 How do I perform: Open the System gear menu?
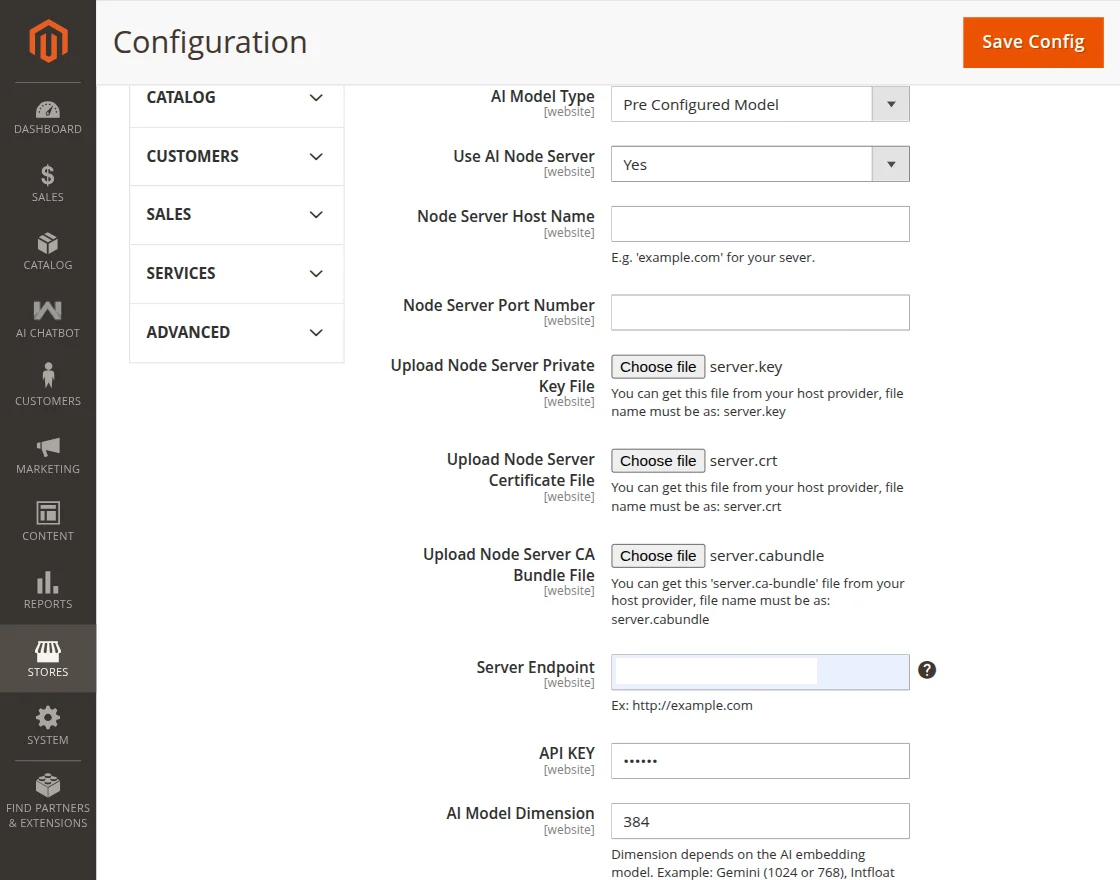click(x=48, y=726)
